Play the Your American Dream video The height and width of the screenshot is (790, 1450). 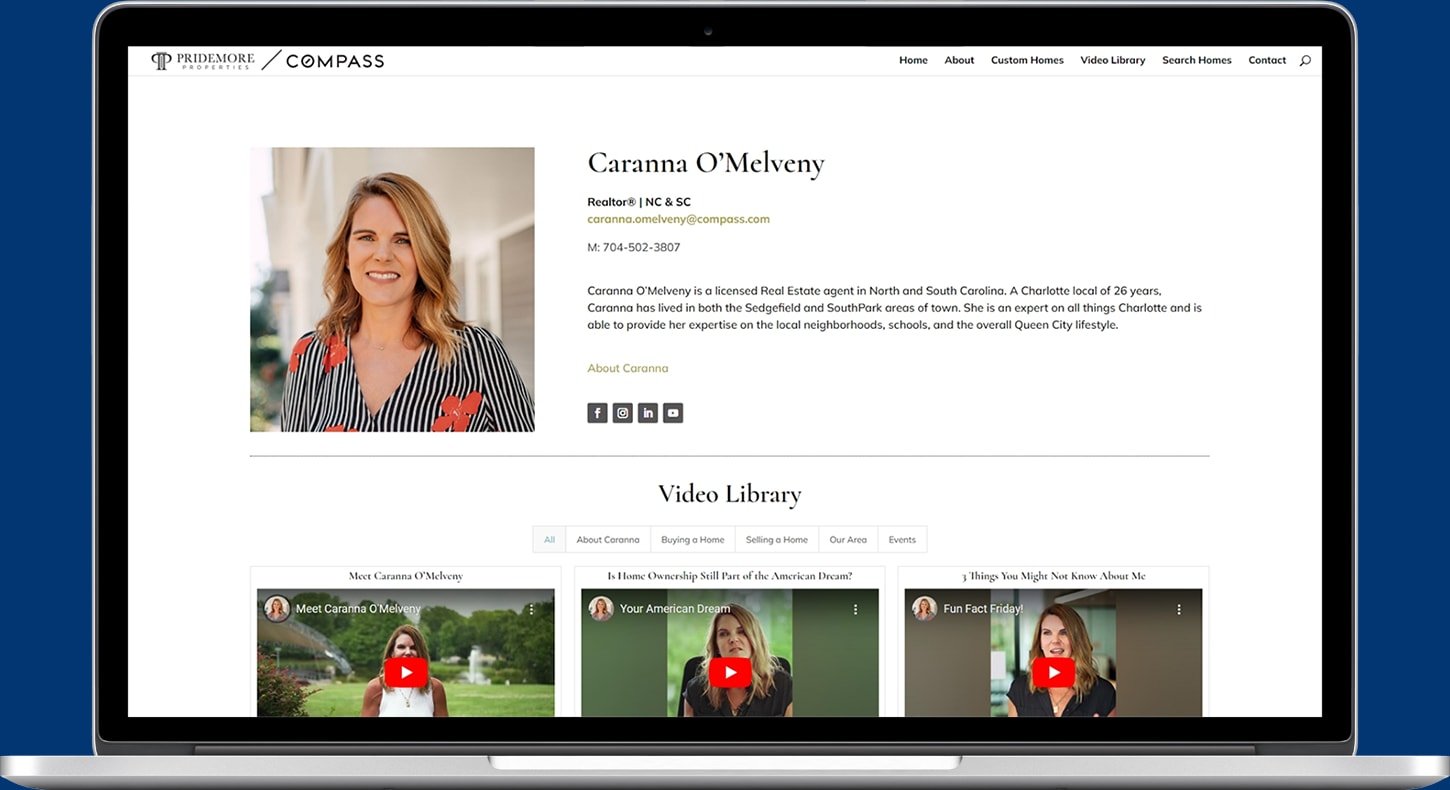pos(730,672)
